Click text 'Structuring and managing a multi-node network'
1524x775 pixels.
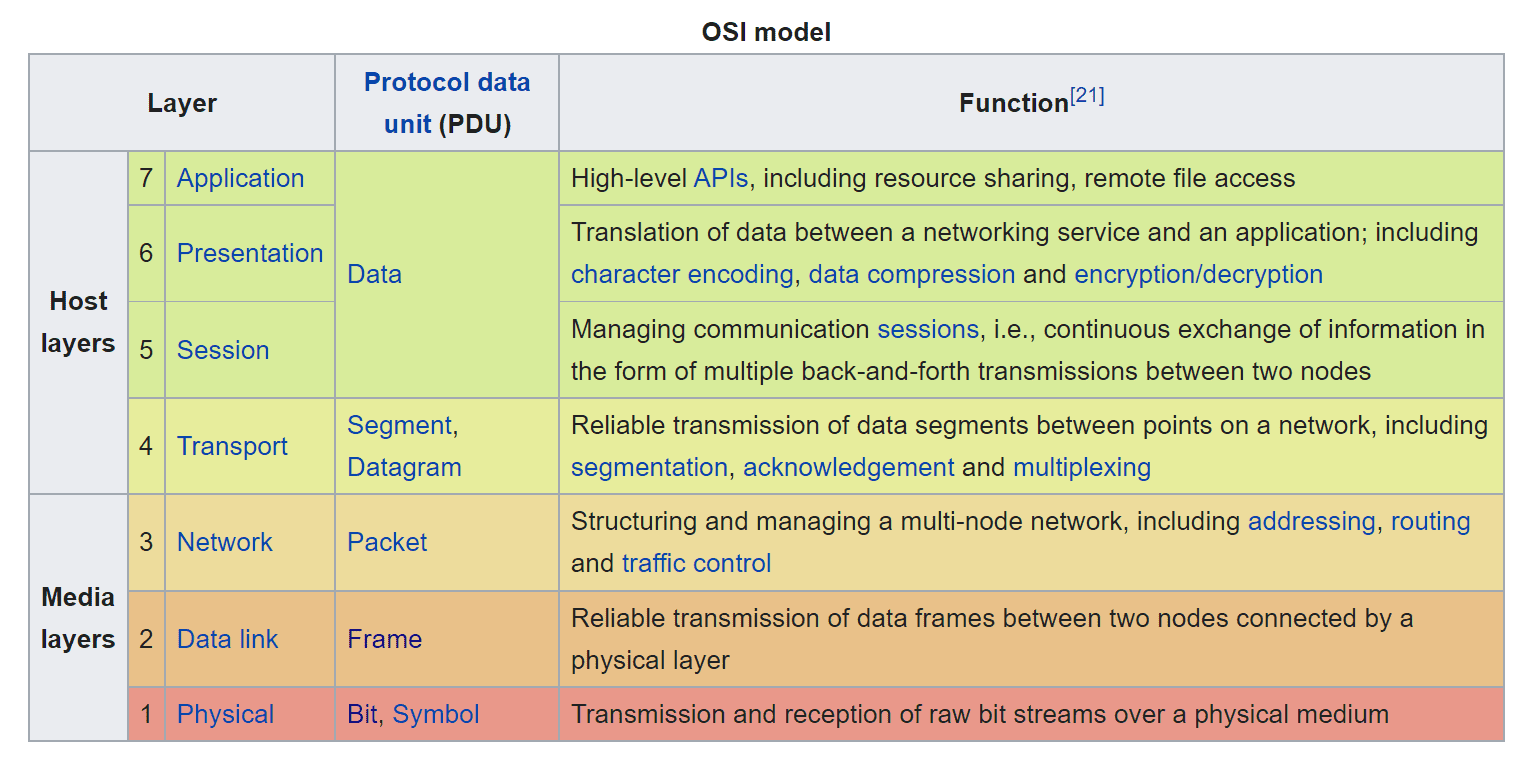tap(849, 521)
